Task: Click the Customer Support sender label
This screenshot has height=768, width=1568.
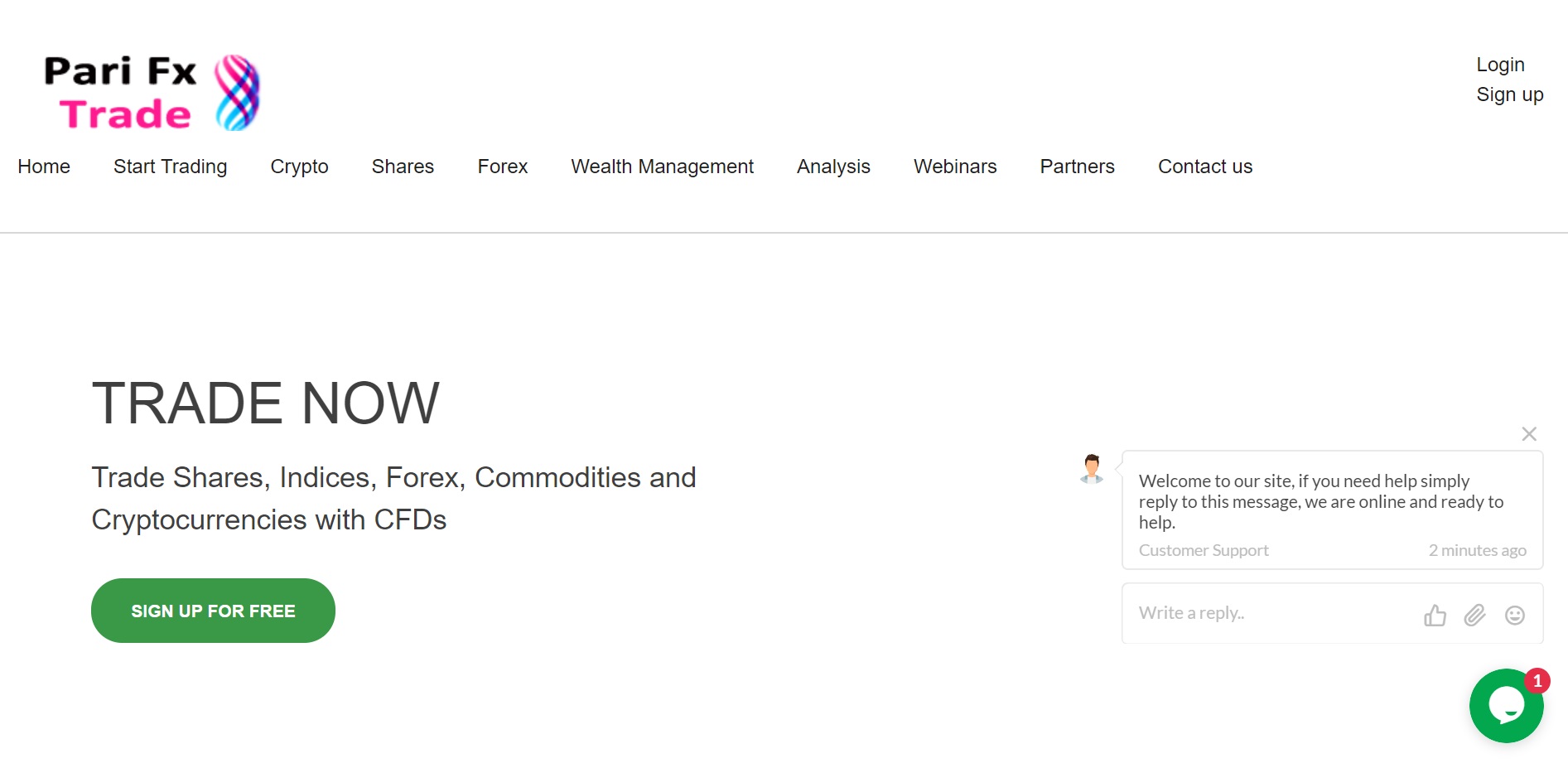Action: (1204, 550)
